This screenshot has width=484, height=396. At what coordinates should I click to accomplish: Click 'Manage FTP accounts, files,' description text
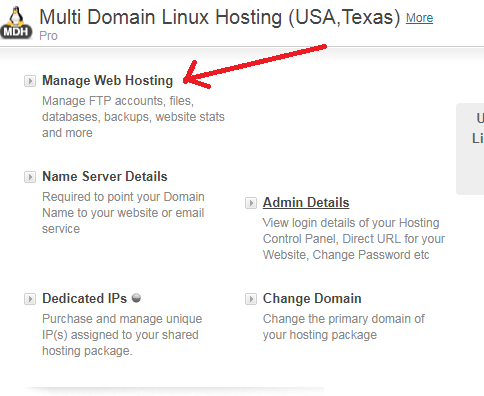(x=118, y=101)
